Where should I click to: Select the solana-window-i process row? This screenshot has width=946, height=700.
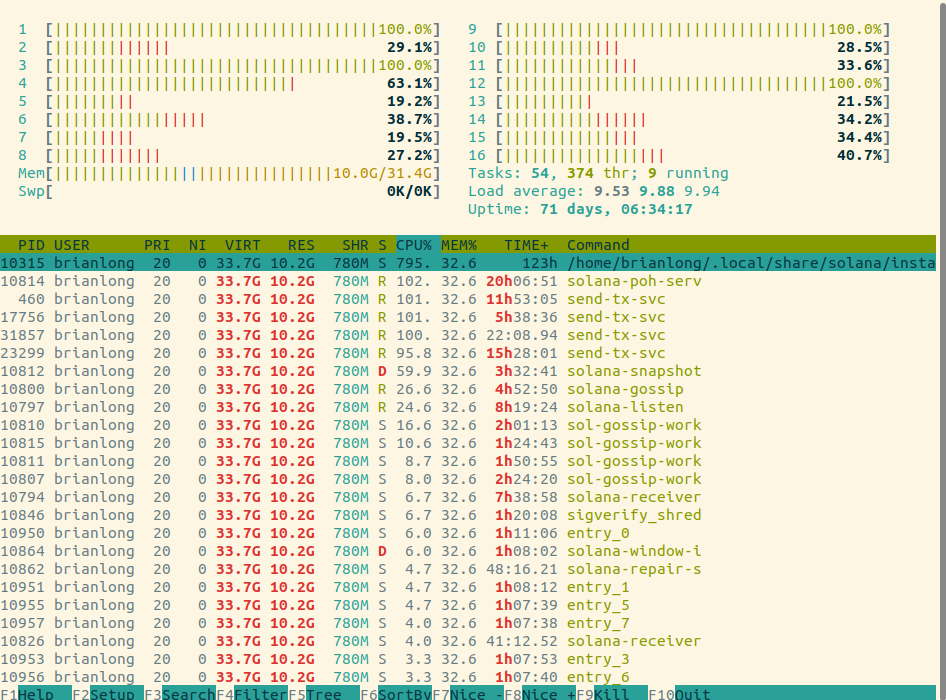(468, 551)
